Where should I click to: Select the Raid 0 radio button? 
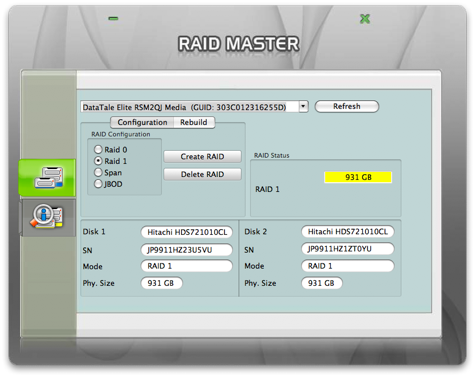[98, 149]
